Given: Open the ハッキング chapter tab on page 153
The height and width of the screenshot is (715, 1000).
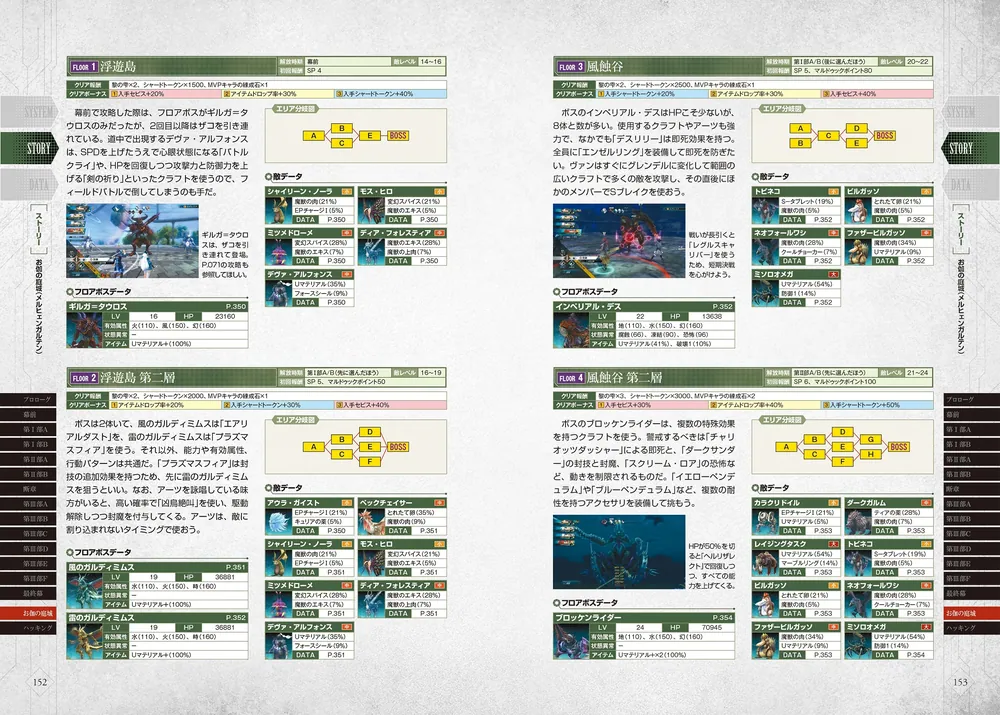Looking at the screenshot, I should [971, 628].
